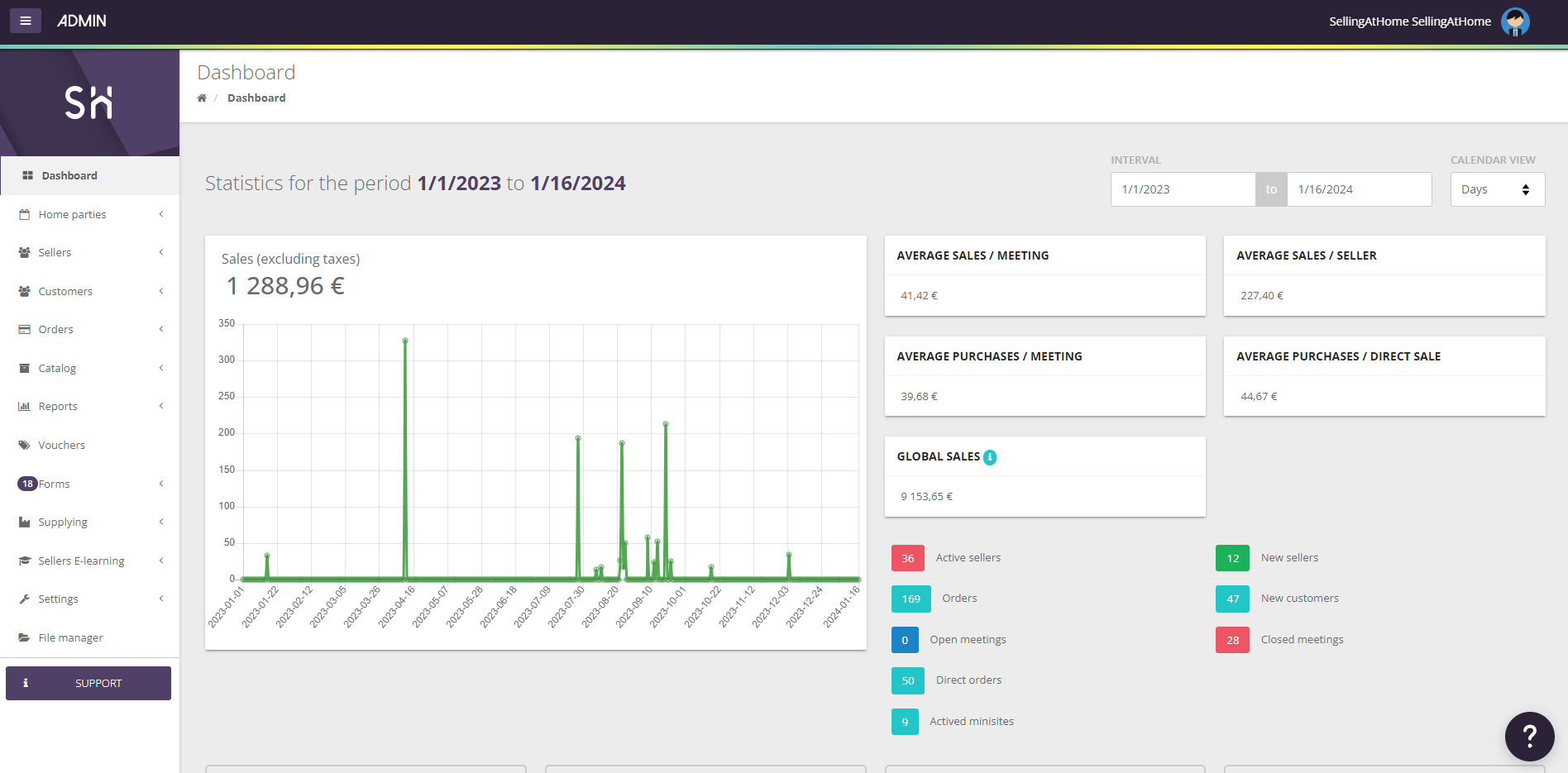Open the Settings wrench icon
Viewport: 1568px width, 773px height.
click(24, 599)
